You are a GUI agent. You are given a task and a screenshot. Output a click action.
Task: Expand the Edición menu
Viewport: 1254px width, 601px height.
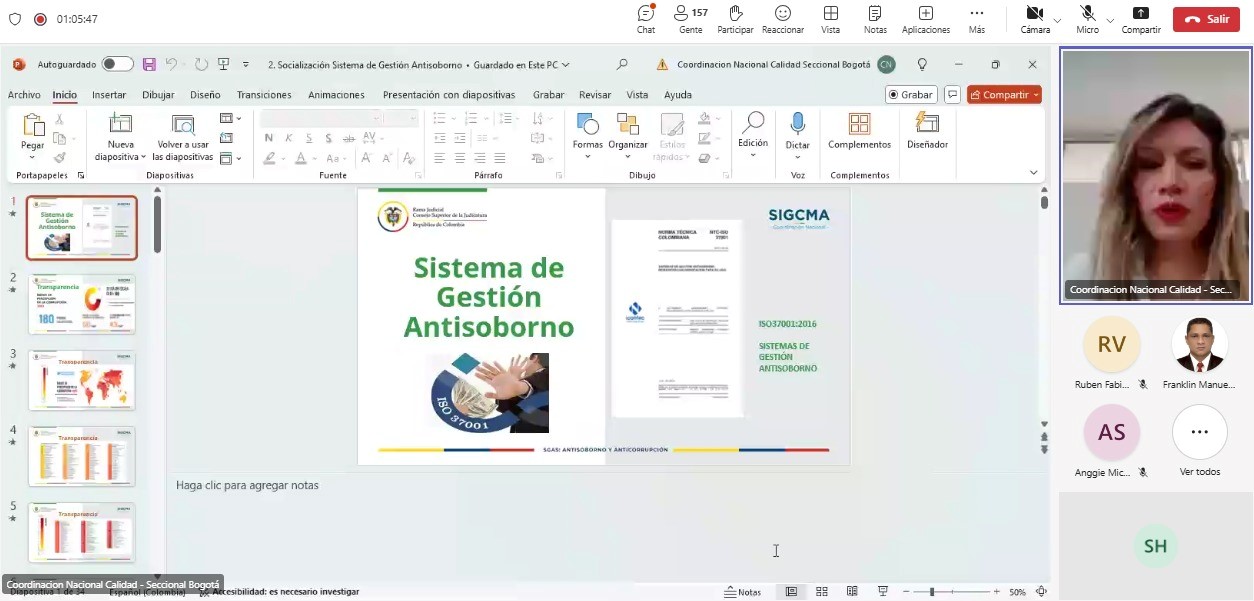pos(753,134)
